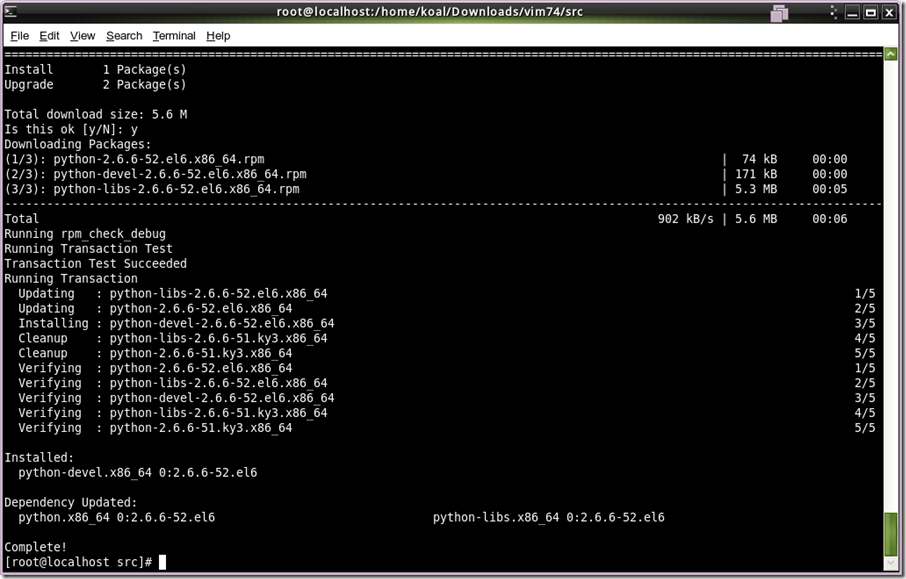Click the stacked windows icon in title bar
This screenshot has width=906, height=579.
tap(779, 13)
